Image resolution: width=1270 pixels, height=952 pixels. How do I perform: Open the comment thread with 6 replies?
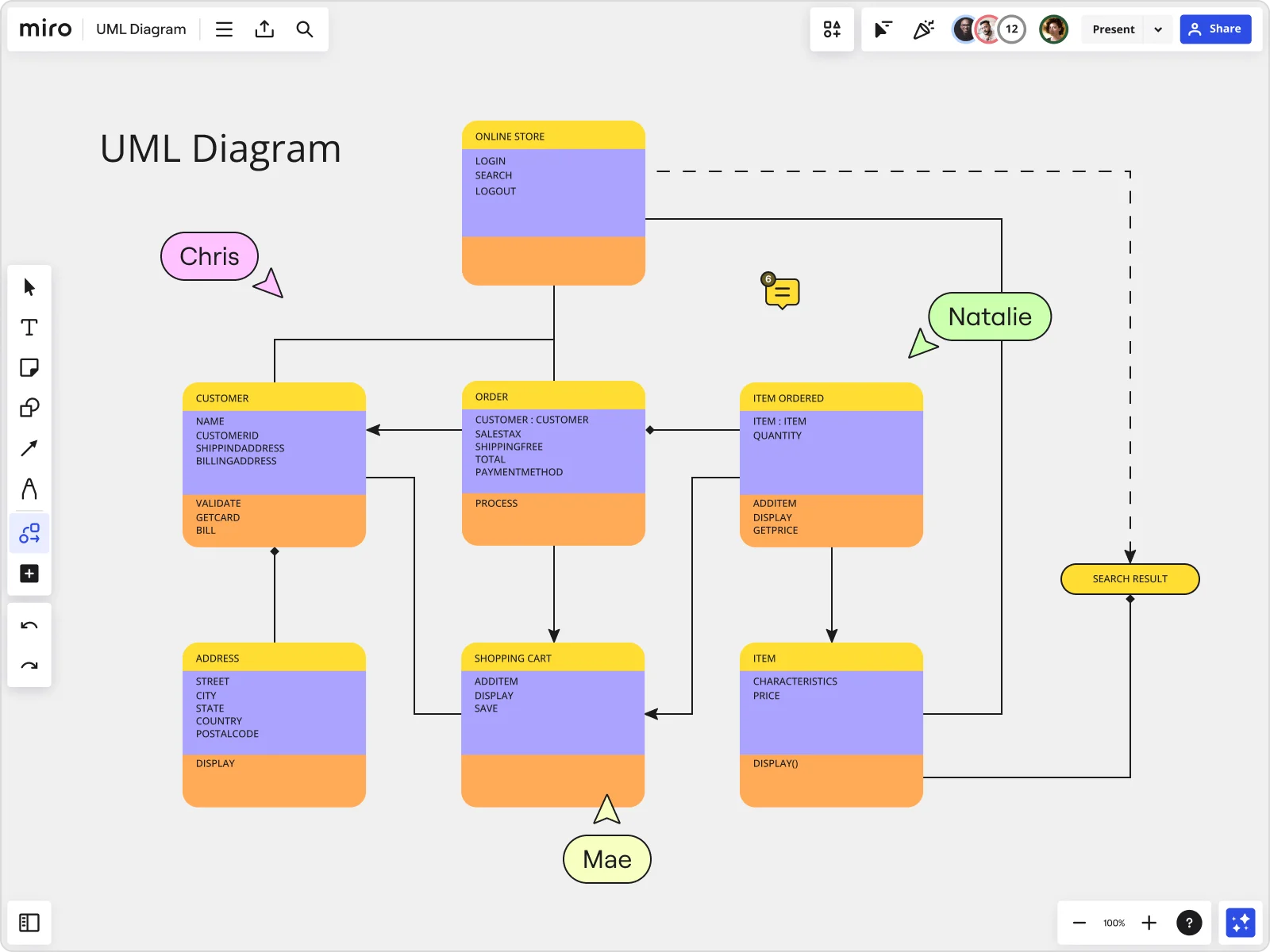click(781, 292)
